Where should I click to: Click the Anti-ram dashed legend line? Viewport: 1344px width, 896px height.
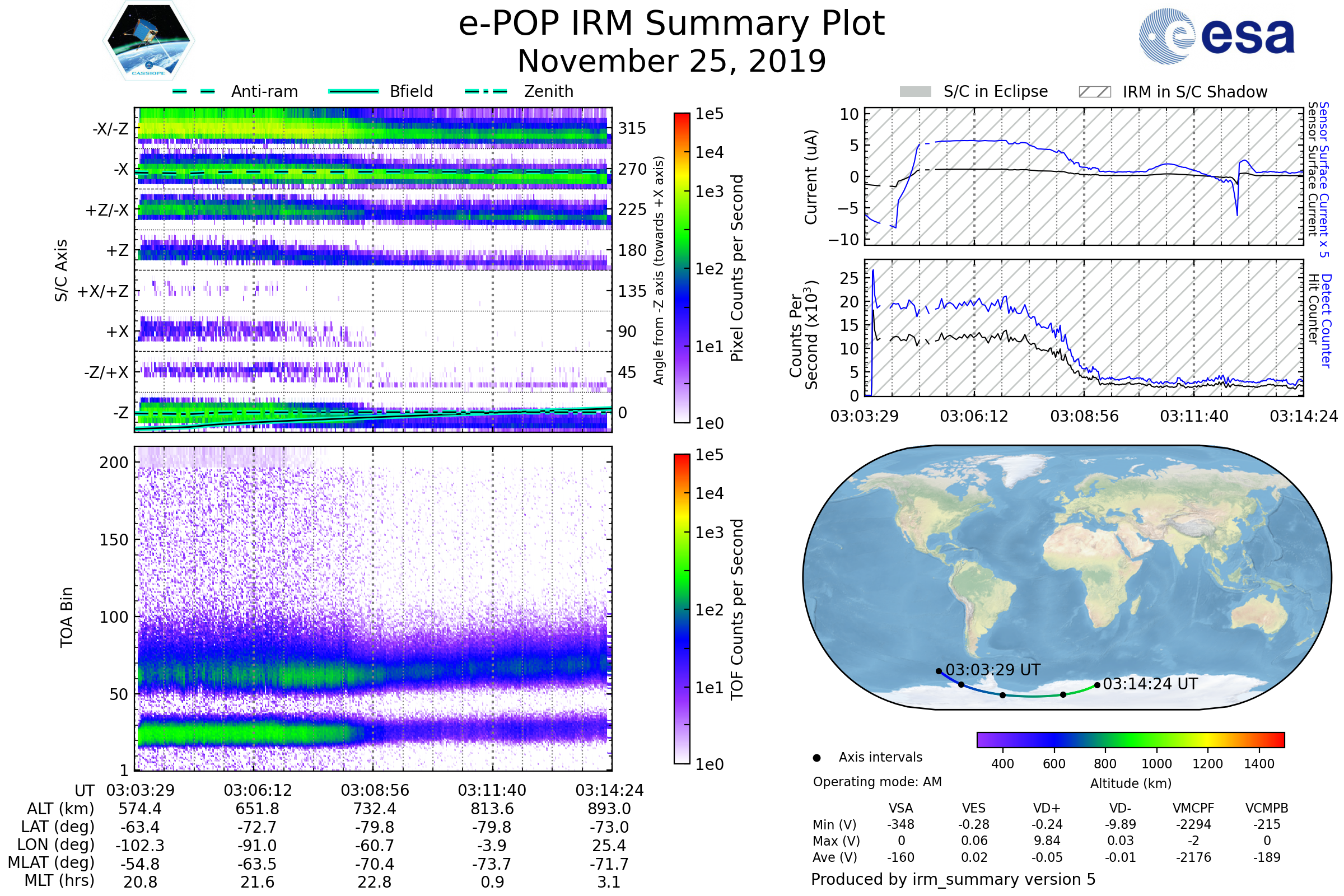pos(194,91)
